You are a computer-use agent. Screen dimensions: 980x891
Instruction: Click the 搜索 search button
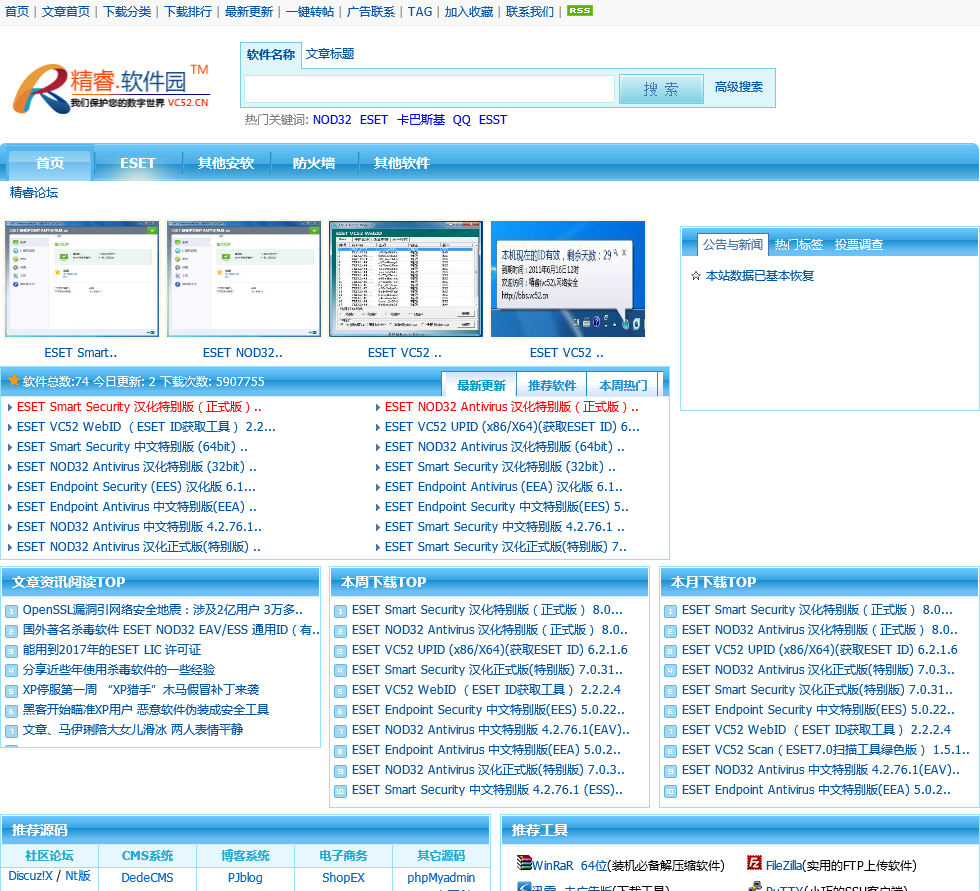point(661,89)
